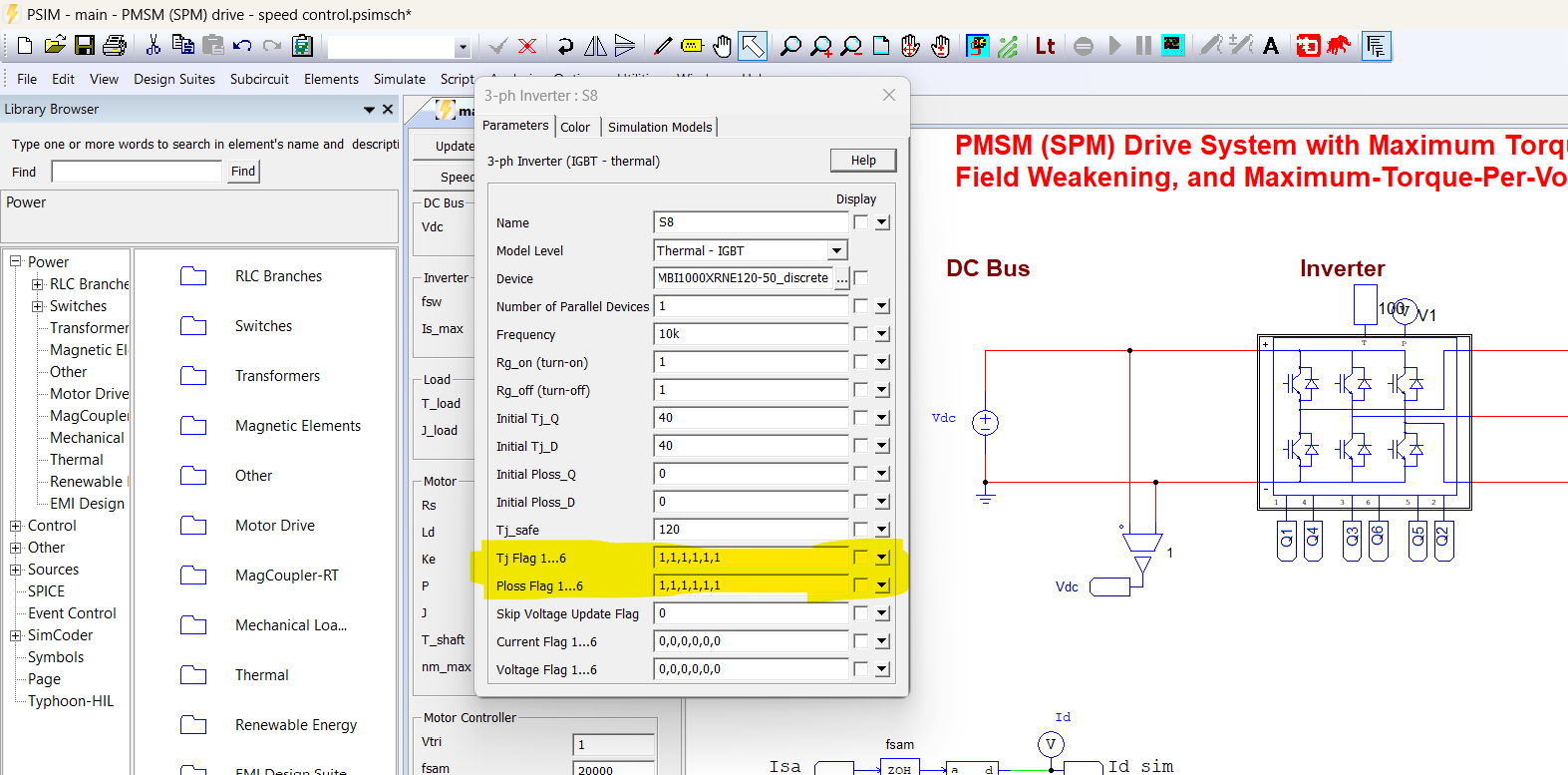Click the Save file toolbar icon
The height and width of the screenshot is (775, 1568).
tap(85, 46)
